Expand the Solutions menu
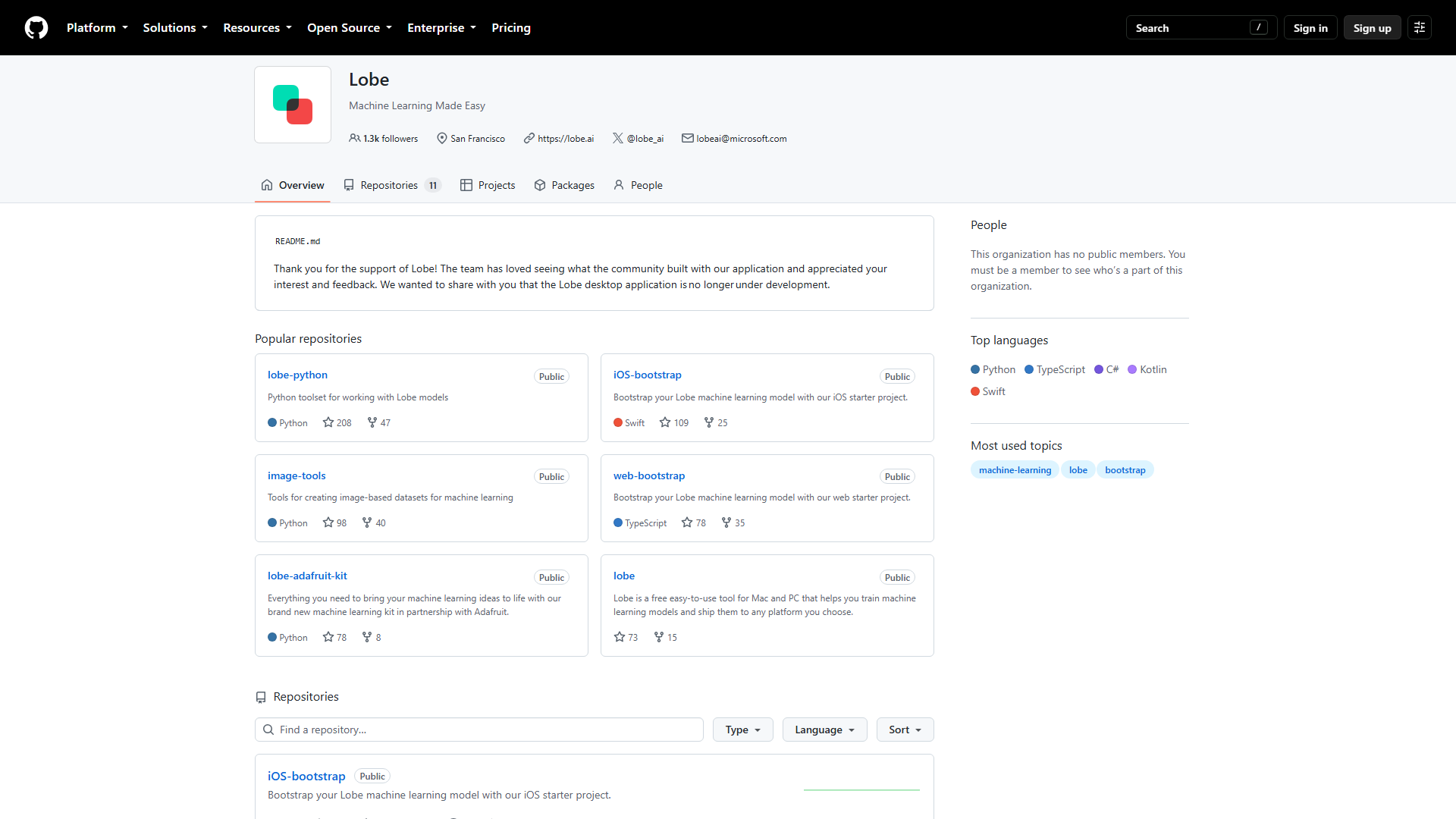The width and height of the screenshot is (1456, 819). 175,27
